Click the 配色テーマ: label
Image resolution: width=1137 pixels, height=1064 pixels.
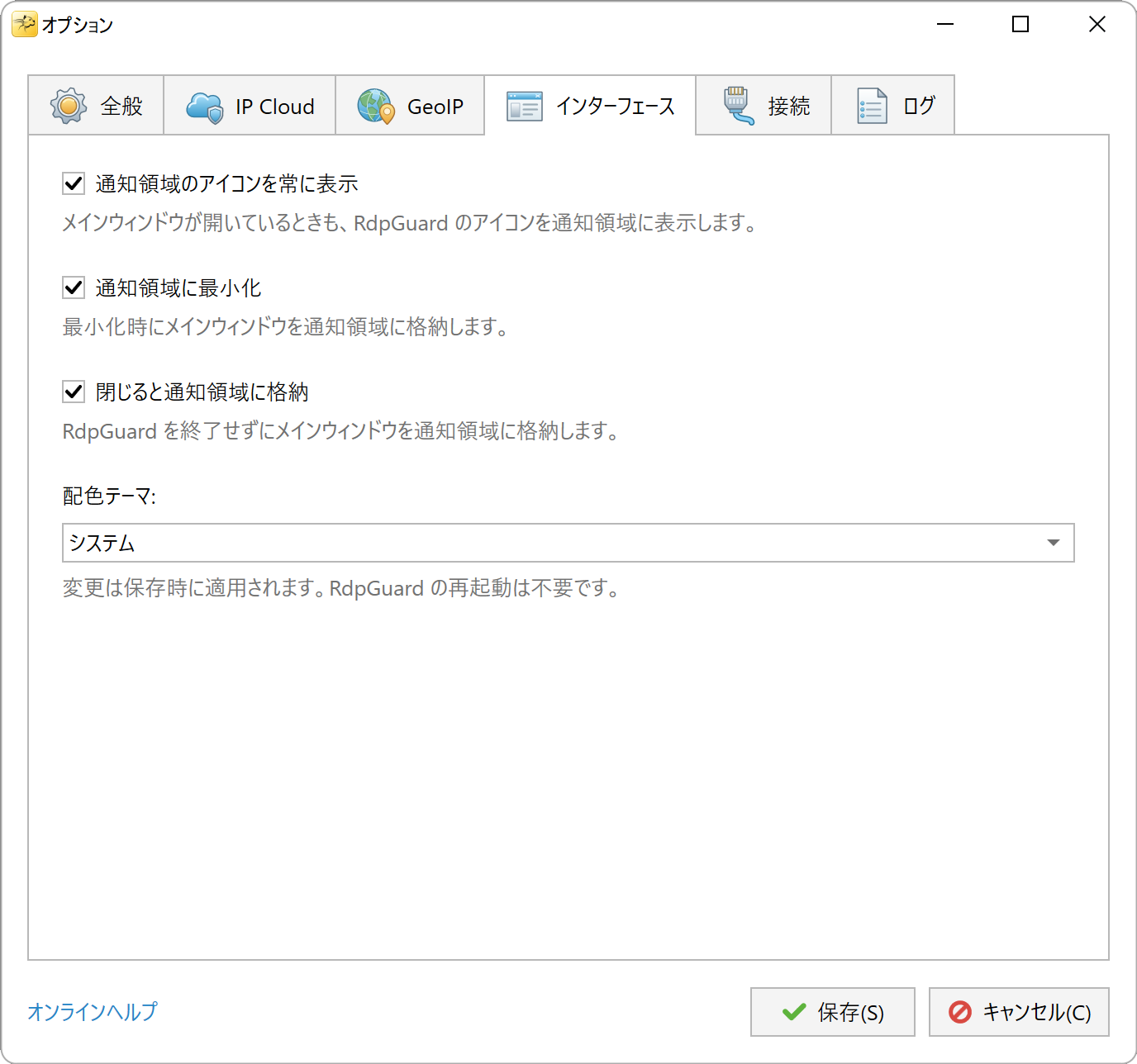[x=109, y=496]
